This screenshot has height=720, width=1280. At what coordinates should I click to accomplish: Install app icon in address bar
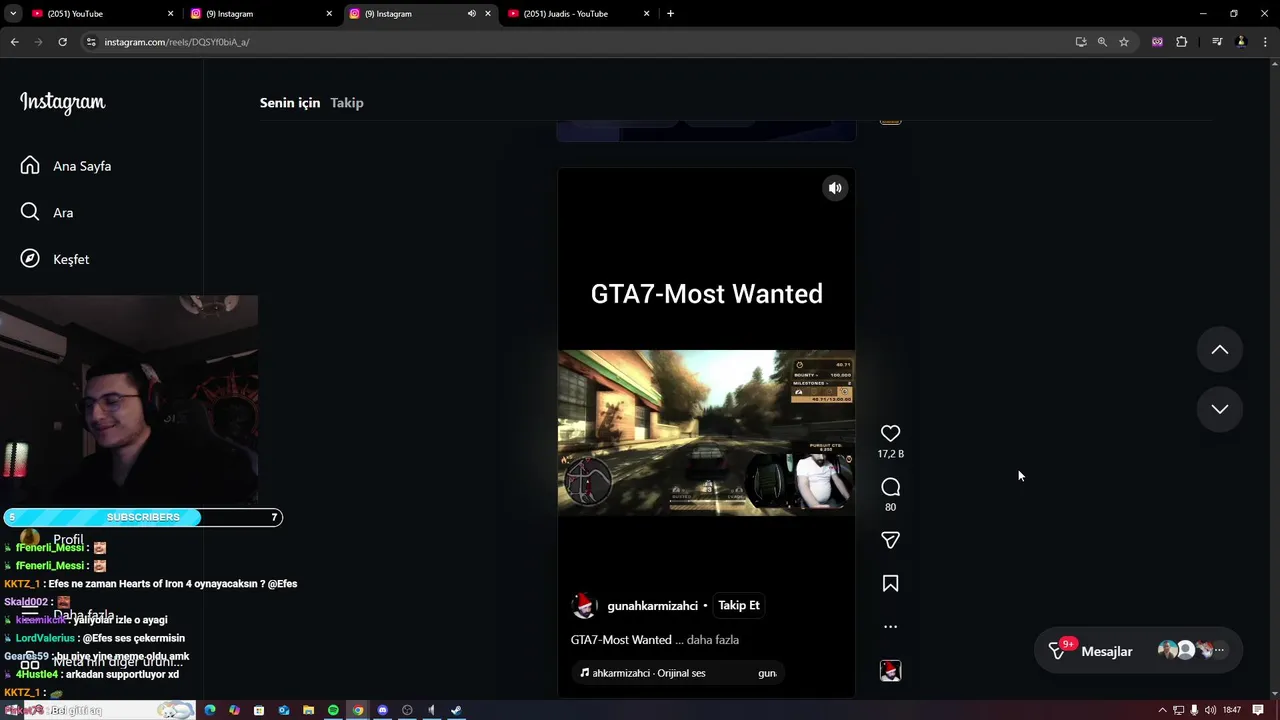(x=1081, y=42)
